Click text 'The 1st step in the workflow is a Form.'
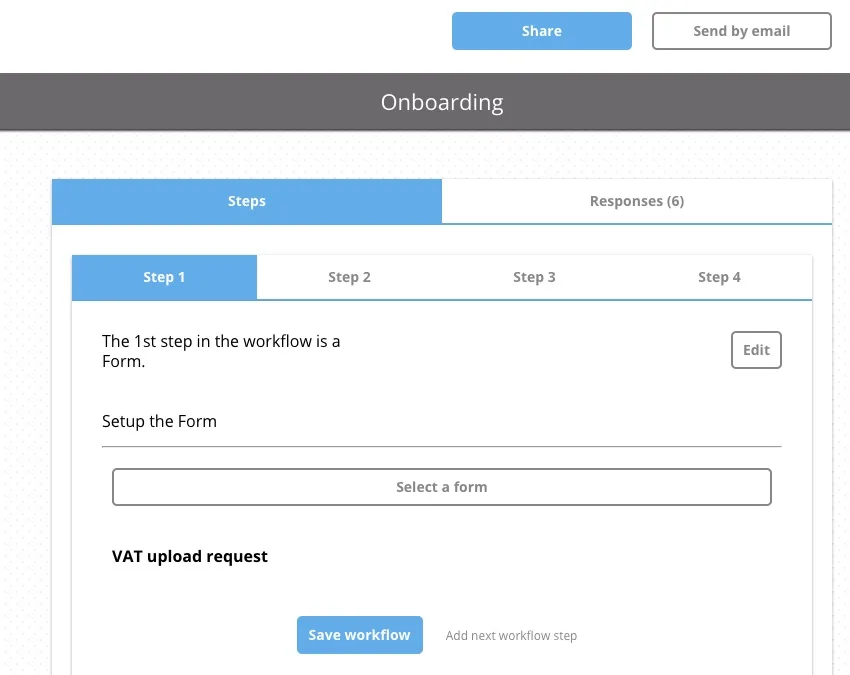The image size is (850, 675). click(221, 351)
